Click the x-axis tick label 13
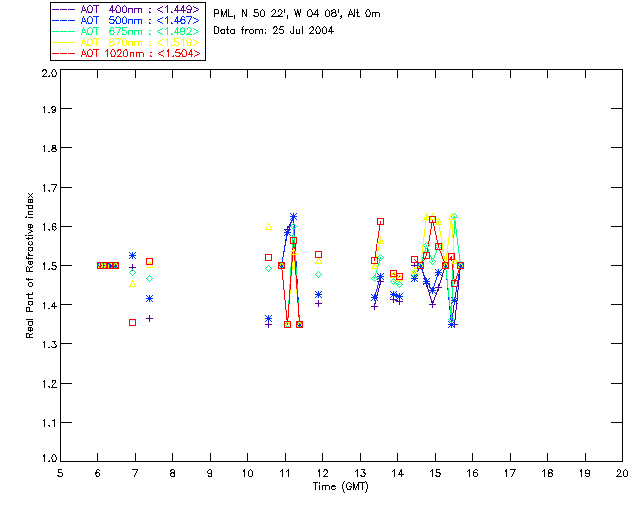 tap(360, 473)
